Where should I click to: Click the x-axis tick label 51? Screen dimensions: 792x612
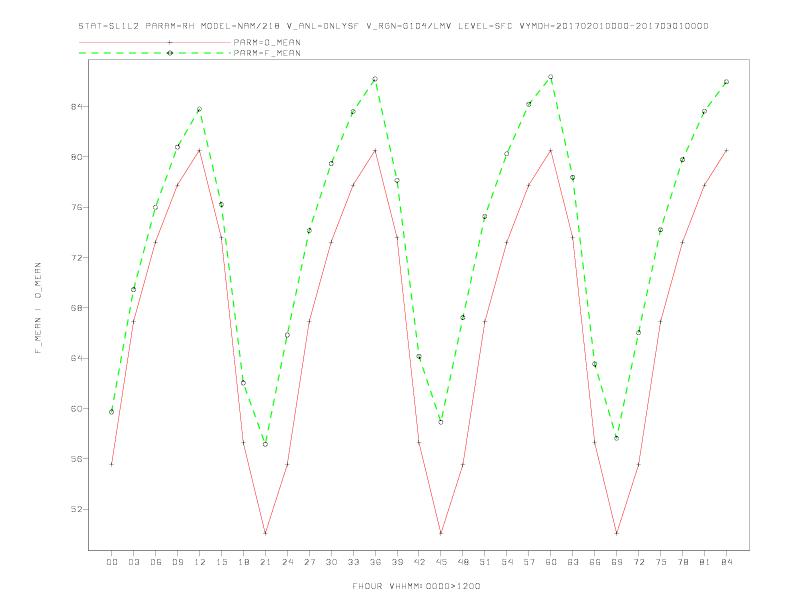coord(485,562)
